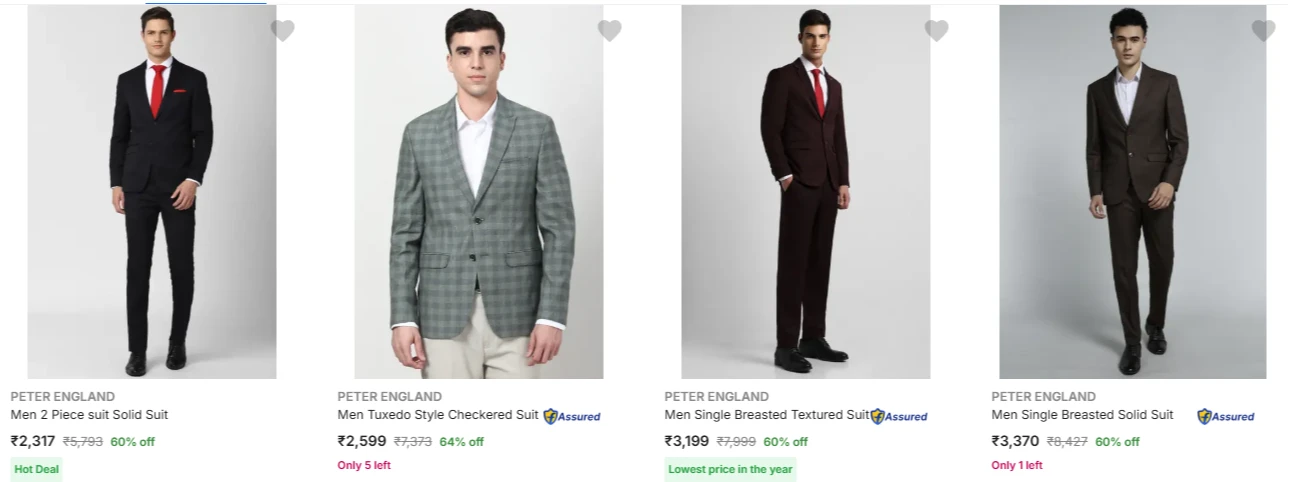View brown solid suit product photo
1289x482 pixels.
1133,192
